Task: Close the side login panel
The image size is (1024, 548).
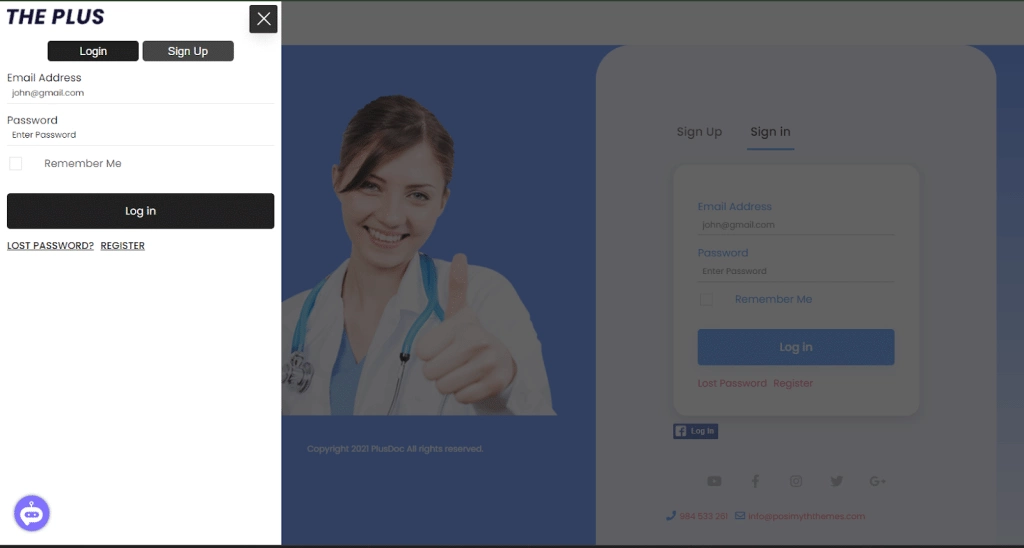Action: [263, 19]
